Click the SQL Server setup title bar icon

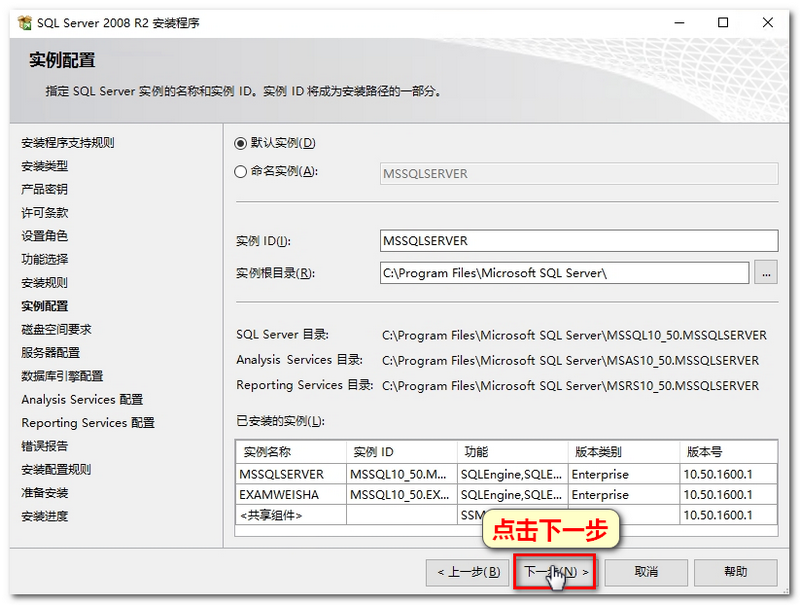tap(25, 22)
